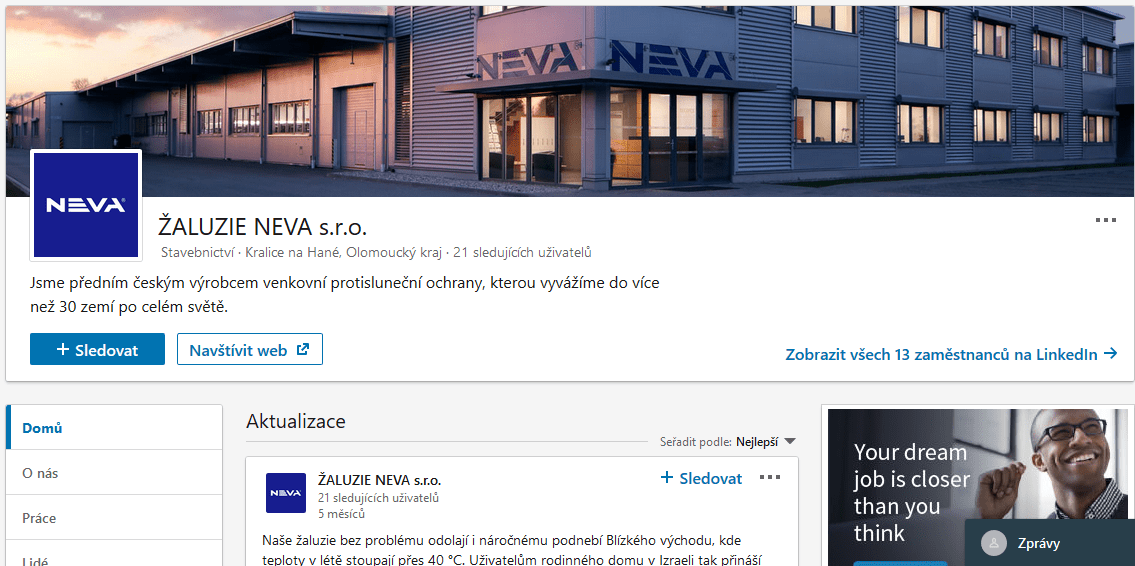Click the NEVA logo in the post header

point(286,493)
